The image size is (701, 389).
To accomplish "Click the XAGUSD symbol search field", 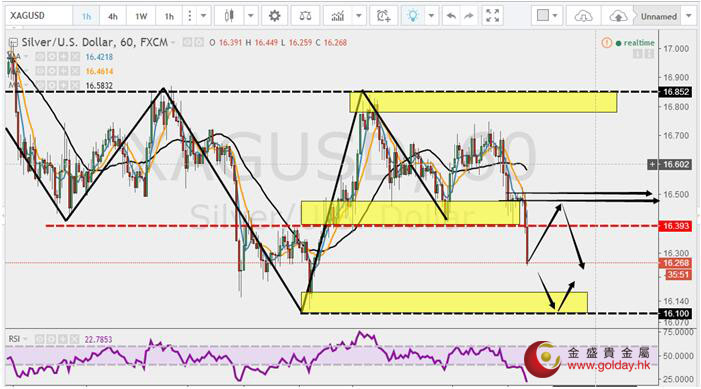I will click(x=39, y=16).
